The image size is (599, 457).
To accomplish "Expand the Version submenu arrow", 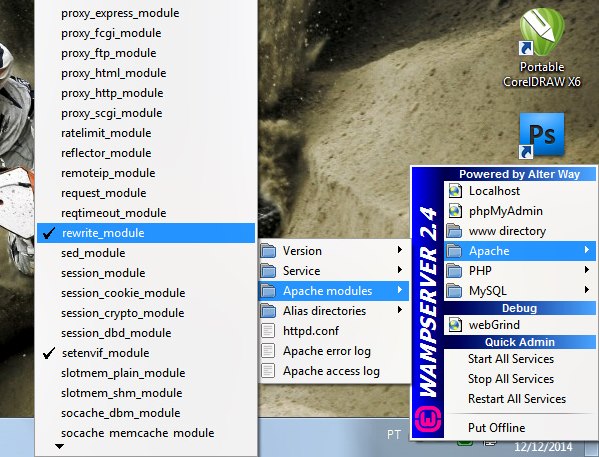I will coord(400,250).
